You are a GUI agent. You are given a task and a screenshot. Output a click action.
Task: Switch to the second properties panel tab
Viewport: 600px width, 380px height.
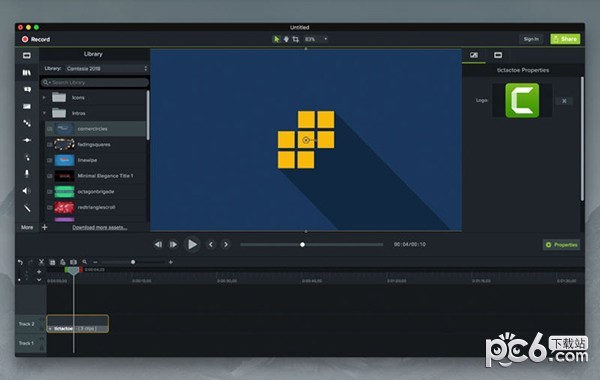[498, 55]
